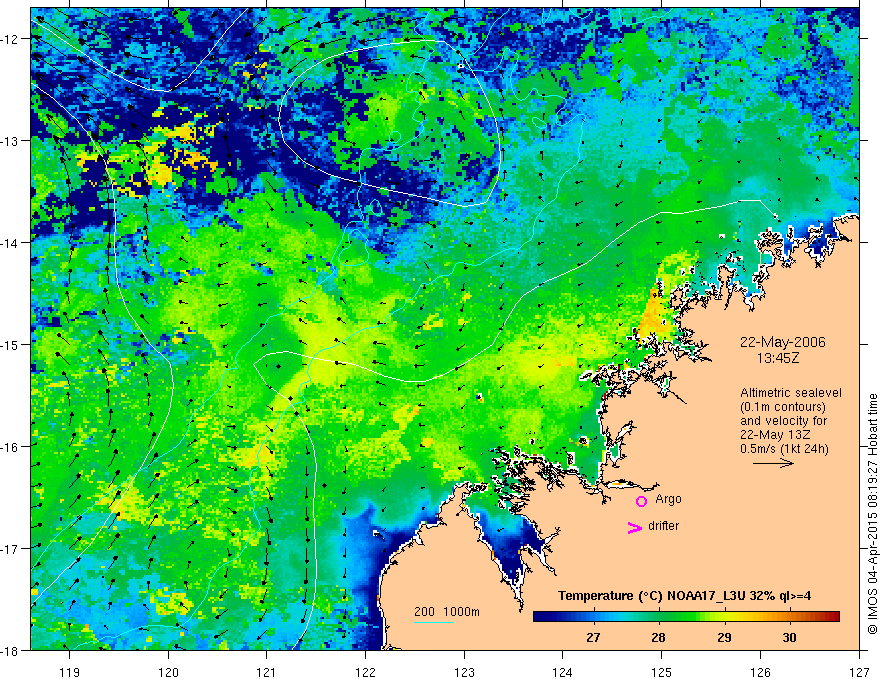Click the '-17' latitude axis label
This screenshot has width=880, height=680.
point(10,548)
